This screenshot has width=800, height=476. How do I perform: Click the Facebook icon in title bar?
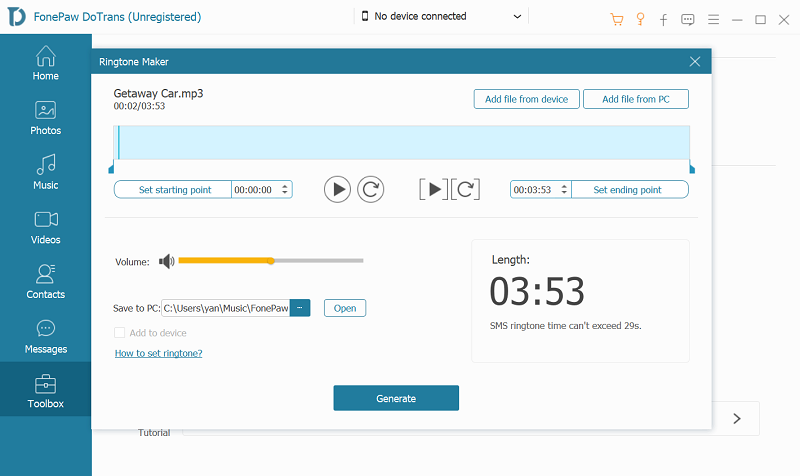[664, 19]
